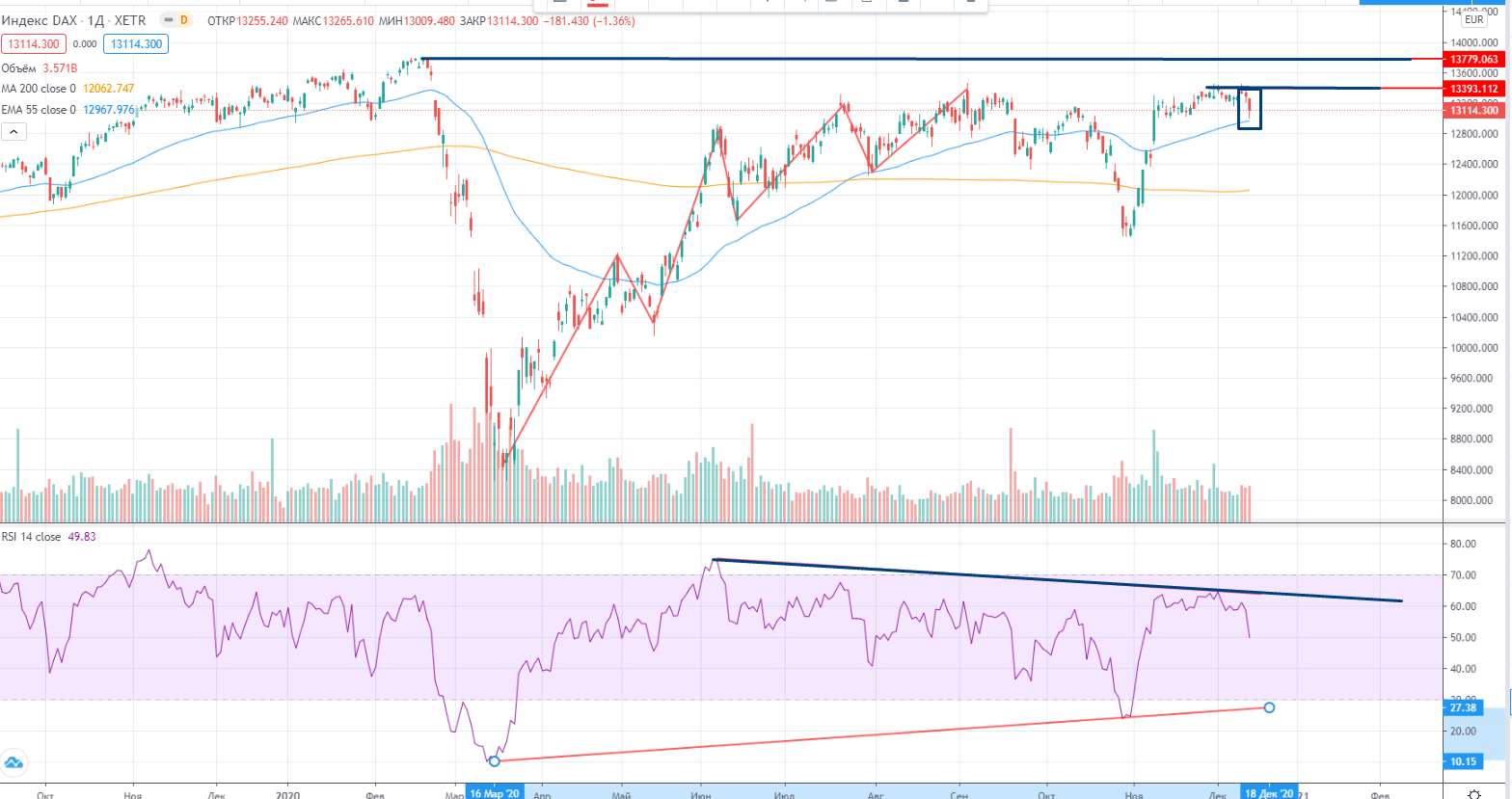Select the Объём volume legend

coord(19,68)
